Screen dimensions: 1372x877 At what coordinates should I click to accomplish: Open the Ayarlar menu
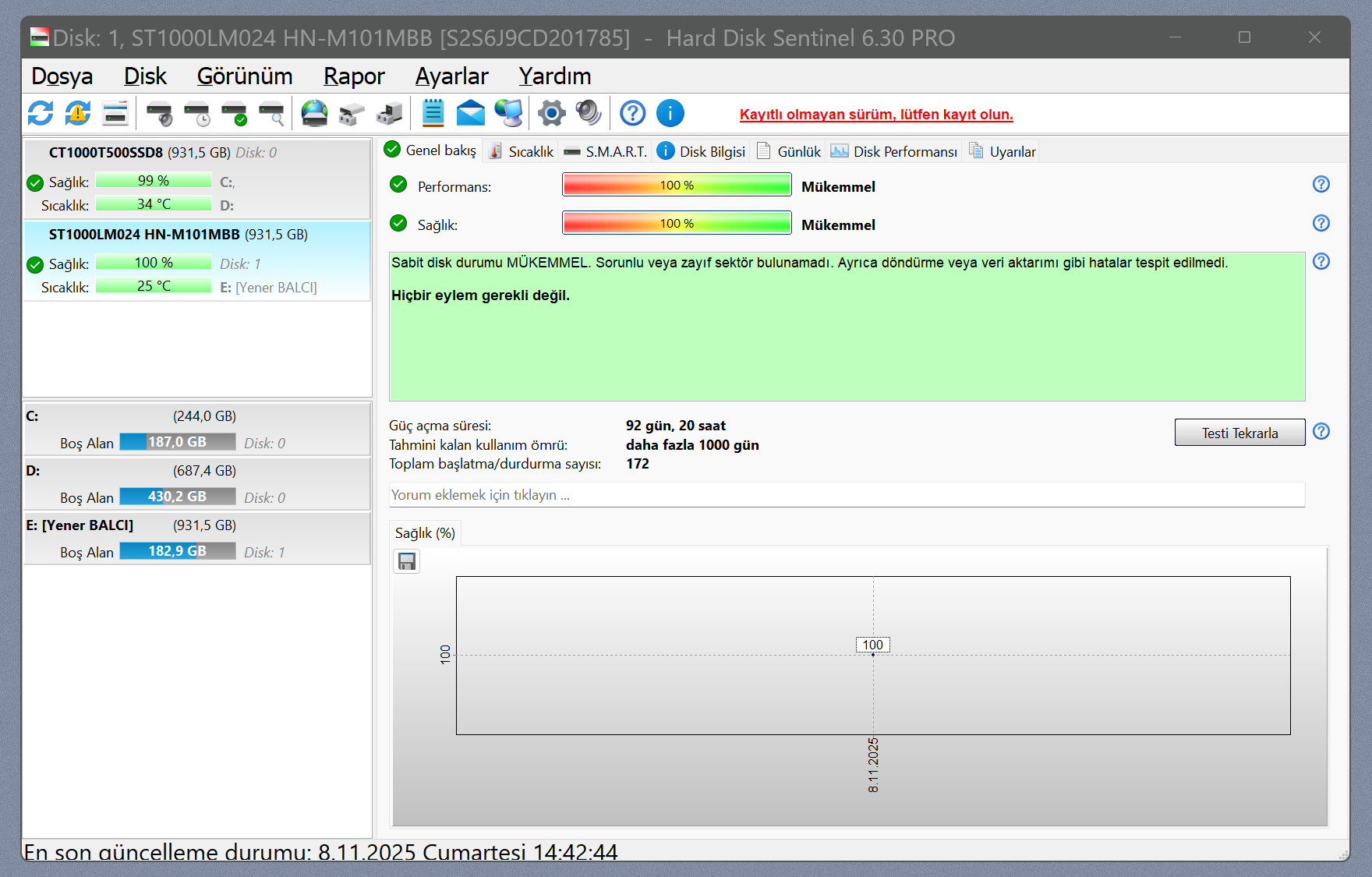pos(451,76)
